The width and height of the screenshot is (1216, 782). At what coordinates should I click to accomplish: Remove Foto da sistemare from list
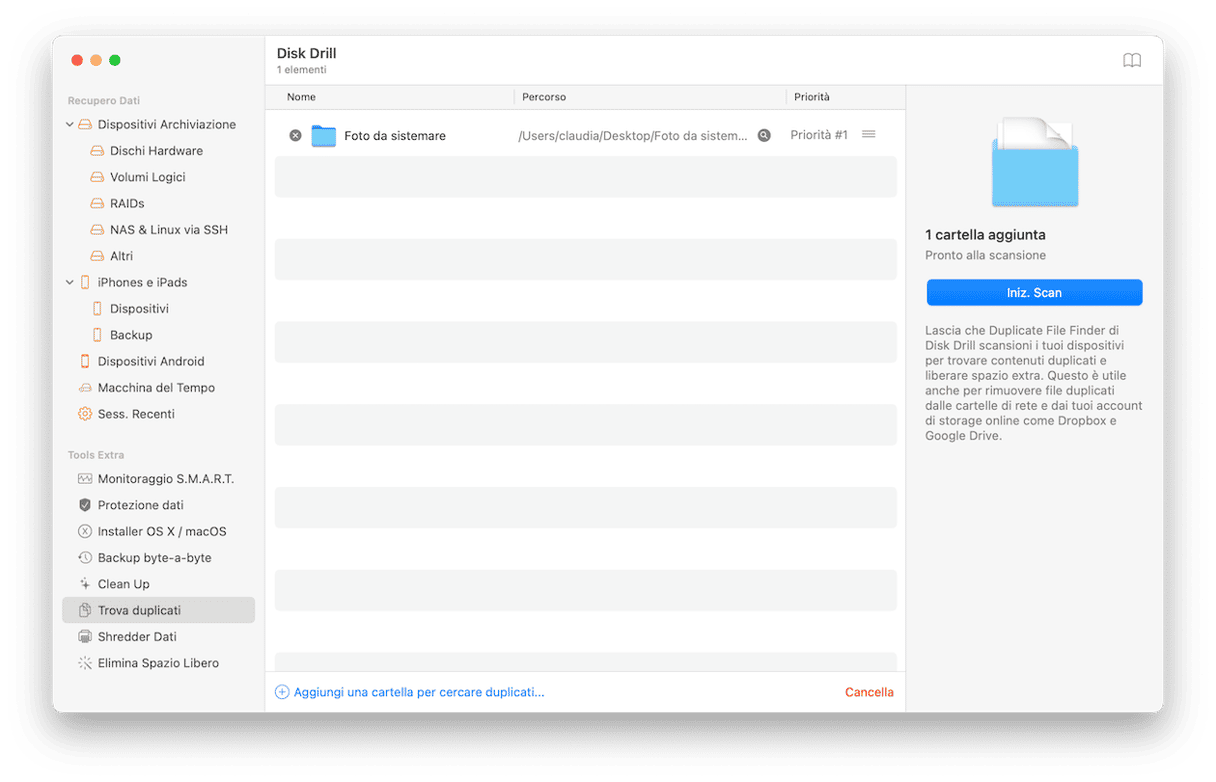(x=295, y=135)
